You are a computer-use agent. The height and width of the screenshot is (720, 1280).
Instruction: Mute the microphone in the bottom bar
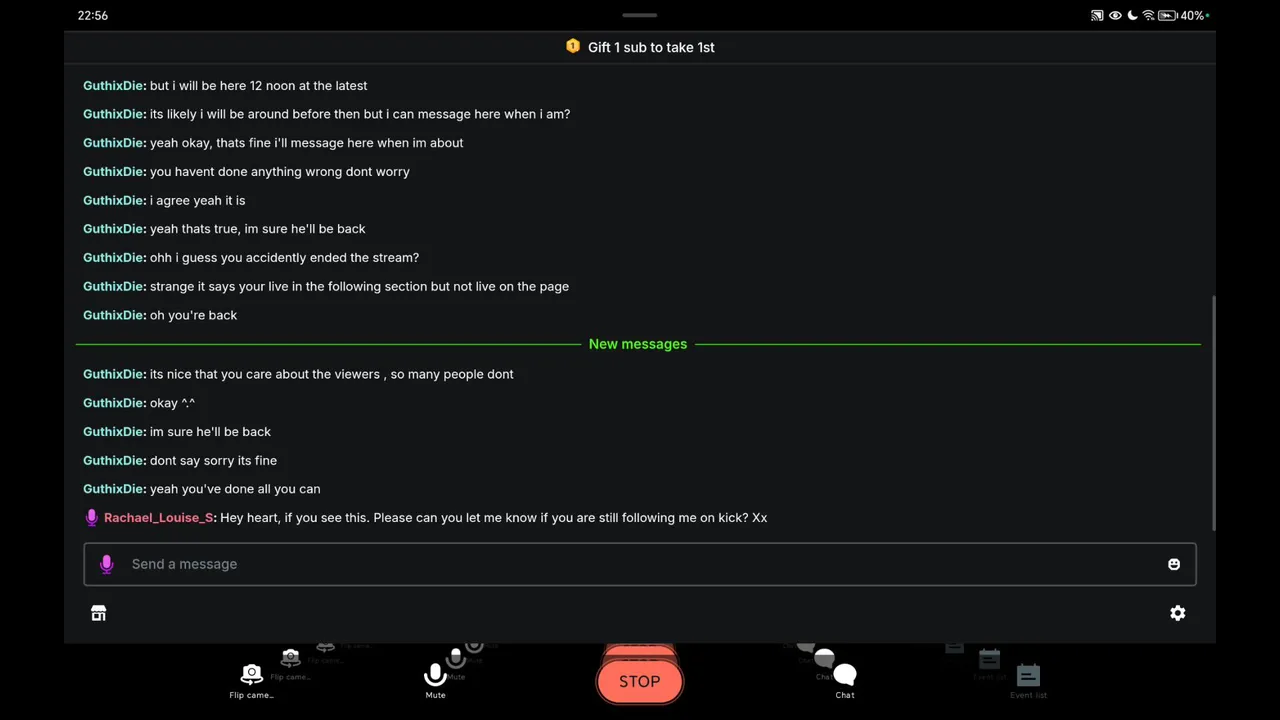(435, 680)
